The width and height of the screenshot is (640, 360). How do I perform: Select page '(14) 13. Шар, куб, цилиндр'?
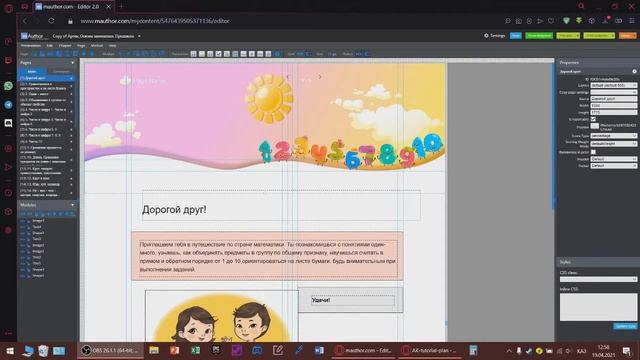point(47,184)
